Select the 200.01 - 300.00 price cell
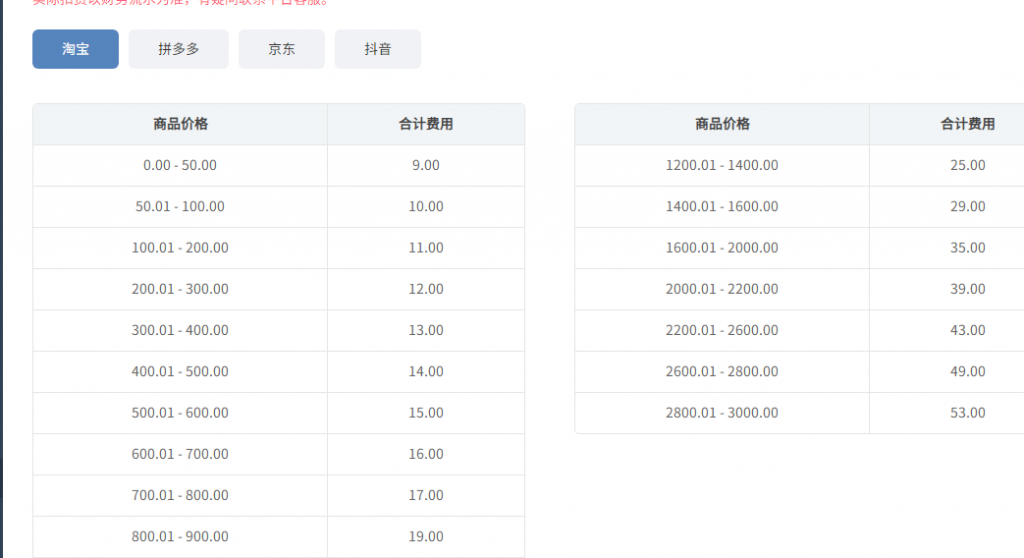The height and width of the screenshot is (558, 1024). click(180, 289)
